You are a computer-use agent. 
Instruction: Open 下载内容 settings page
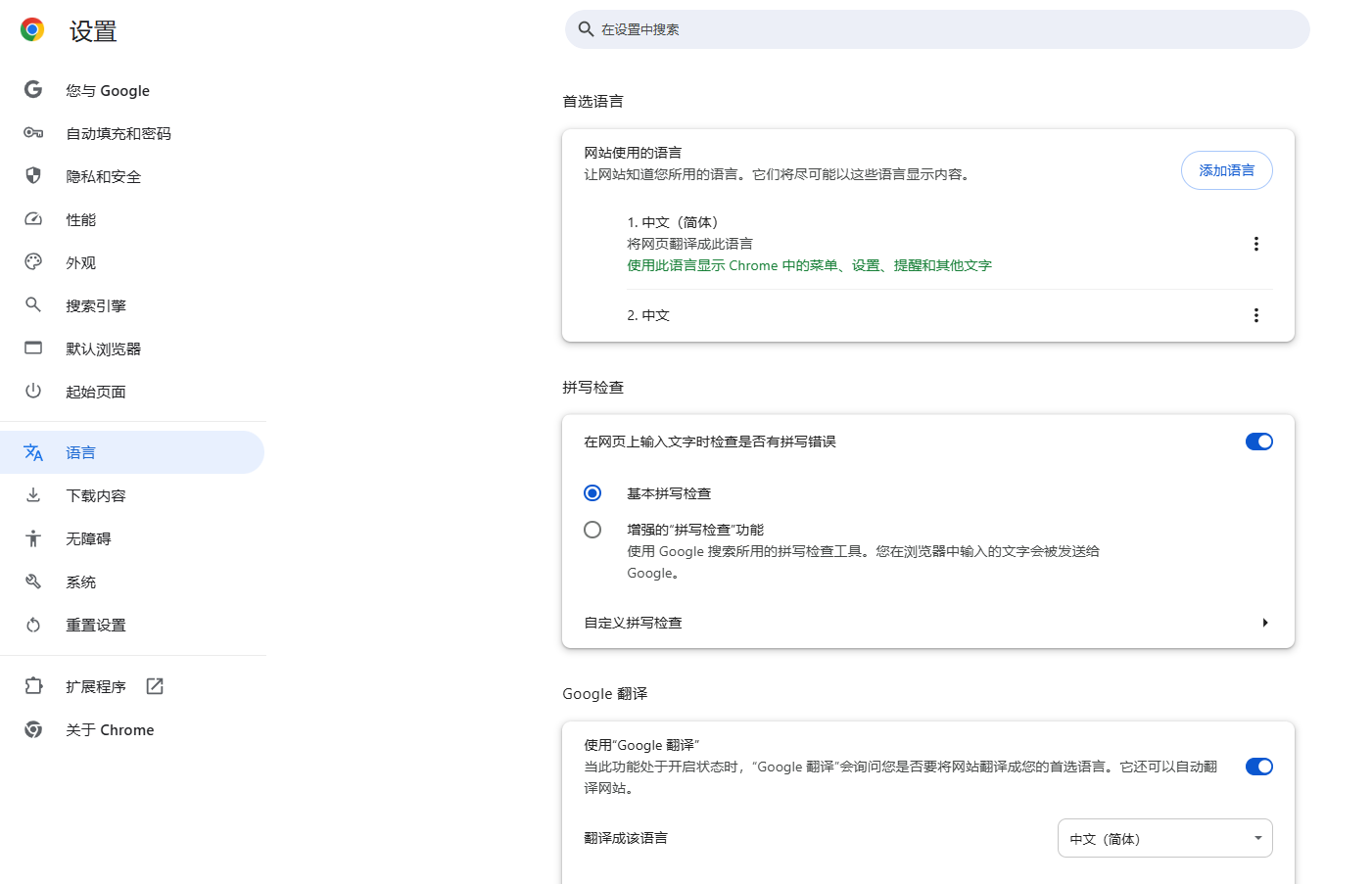tap(132, 495)
